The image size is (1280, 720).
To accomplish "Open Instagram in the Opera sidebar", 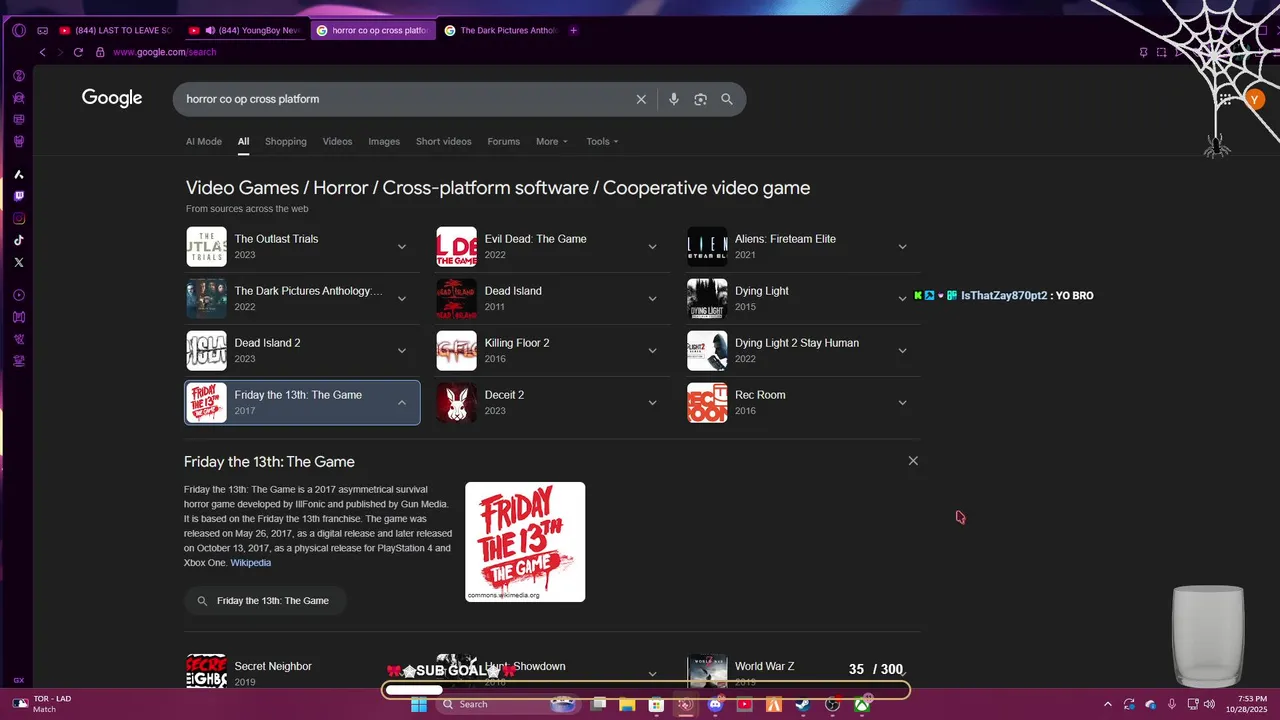I will point(19,218).
